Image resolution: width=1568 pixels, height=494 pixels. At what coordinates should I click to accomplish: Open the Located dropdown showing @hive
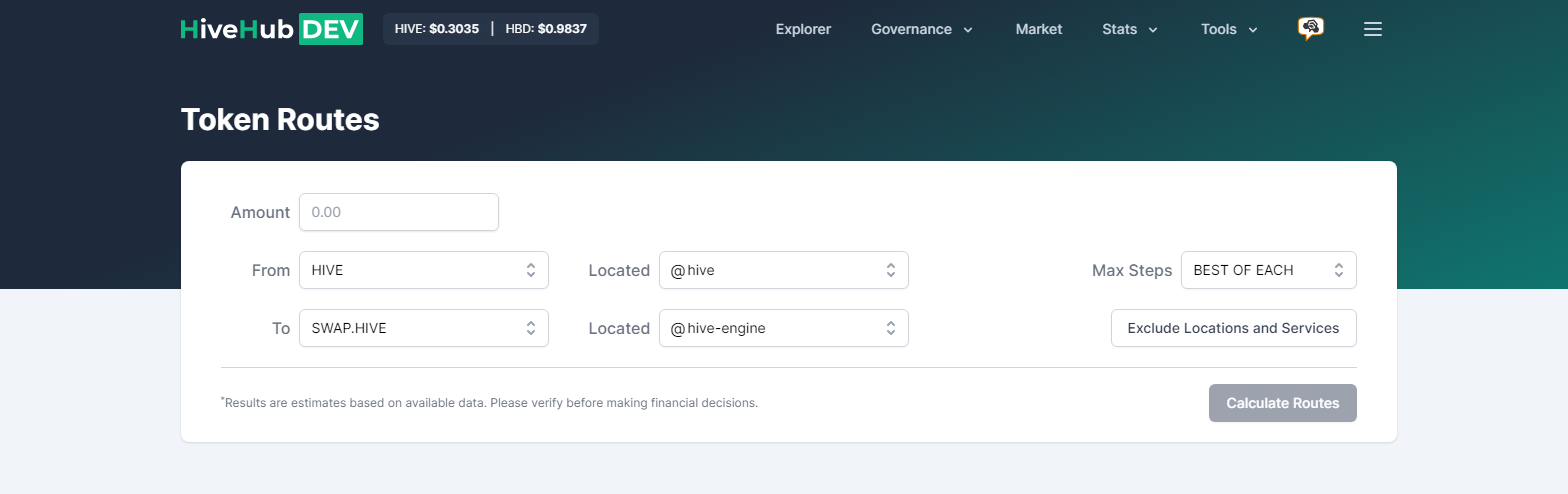tap(784, 270)
